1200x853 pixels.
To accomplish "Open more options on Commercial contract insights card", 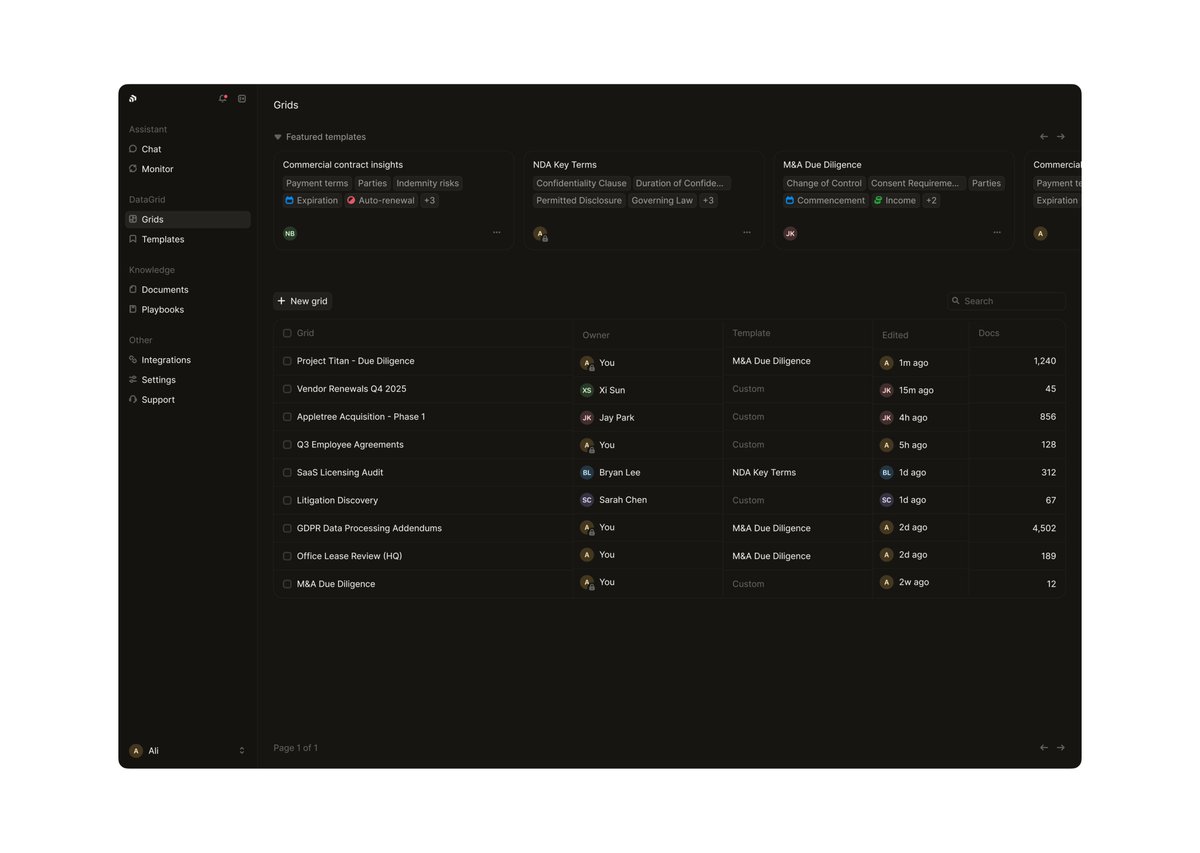I will click(x=497, y=232).
